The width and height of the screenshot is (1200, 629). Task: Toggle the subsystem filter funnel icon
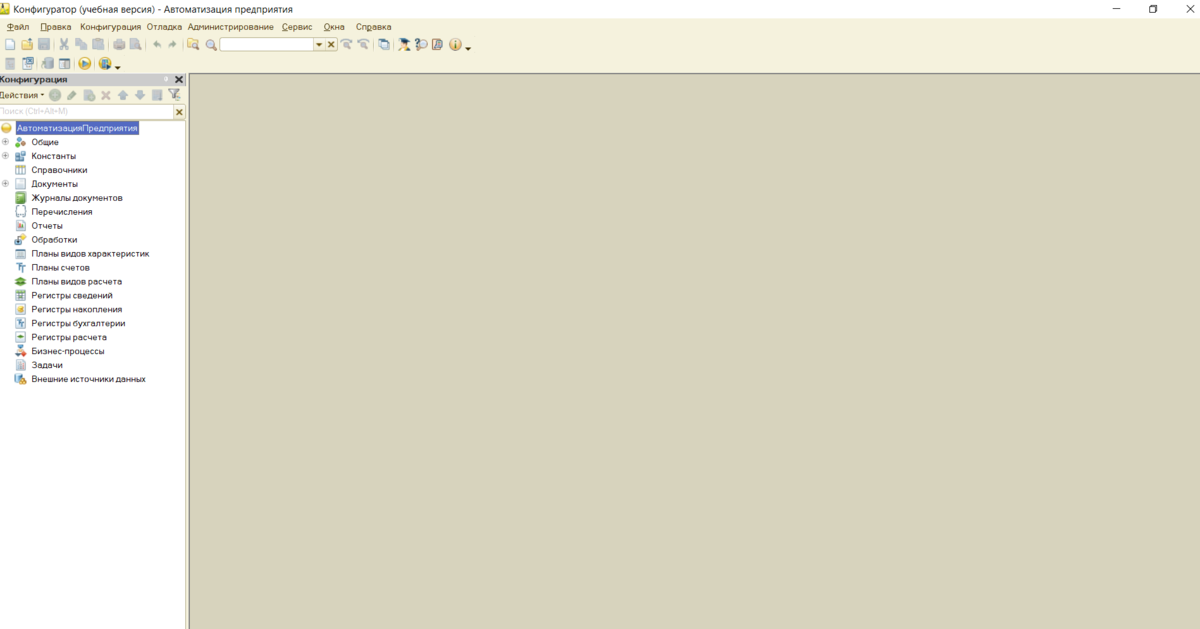tap(174, 94)
